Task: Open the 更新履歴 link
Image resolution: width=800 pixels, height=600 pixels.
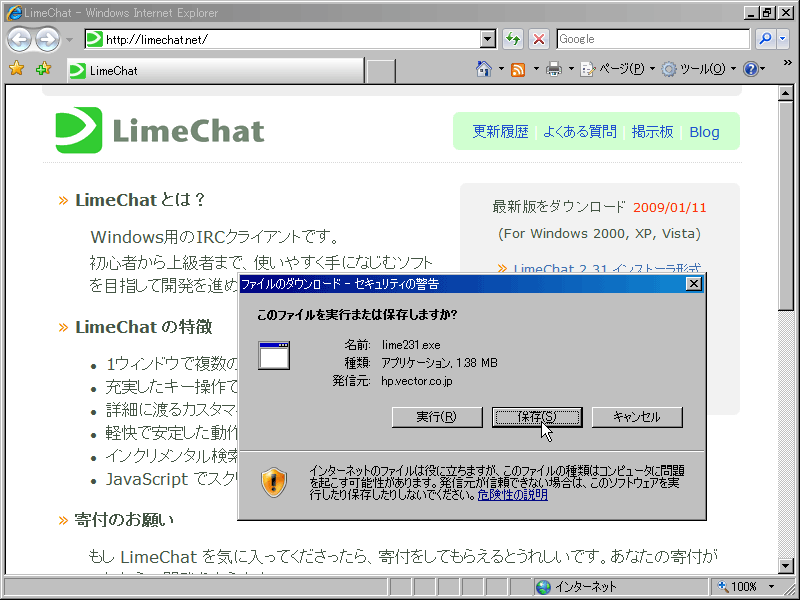Action: [x=500, y=132]
